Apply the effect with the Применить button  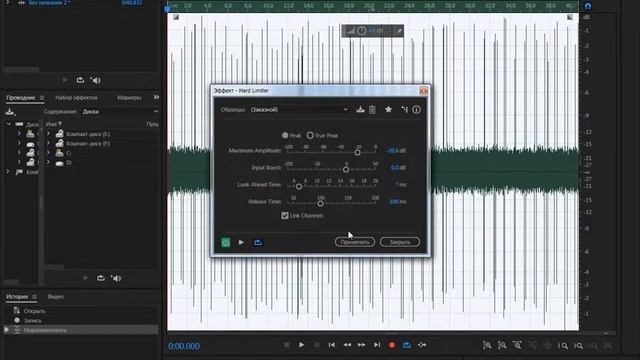(x=355, y=242)
